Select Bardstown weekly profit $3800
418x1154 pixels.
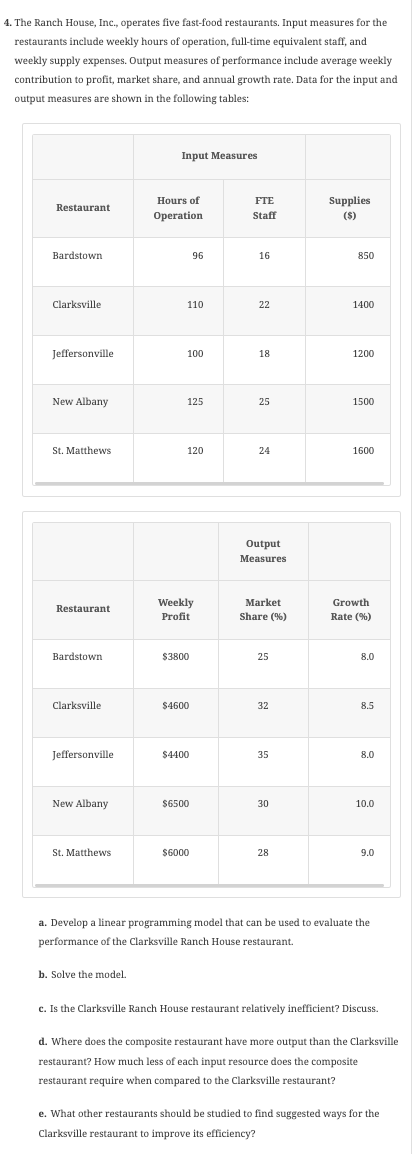[175, 656]
